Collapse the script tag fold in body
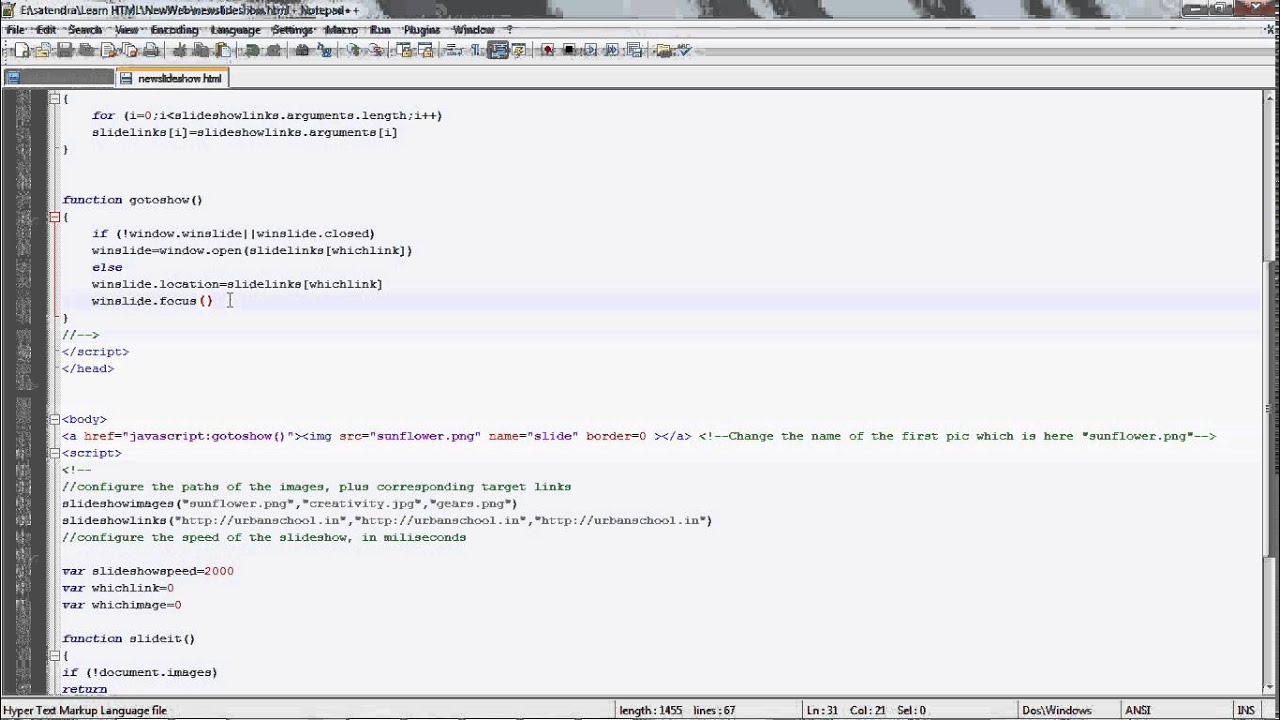The width and height of the screenshot is (1280, 720). [54, 453]
